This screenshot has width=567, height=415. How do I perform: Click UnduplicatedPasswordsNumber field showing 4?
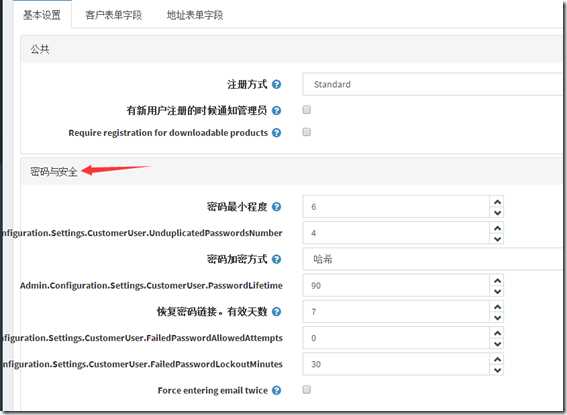(x=396, y=233)
